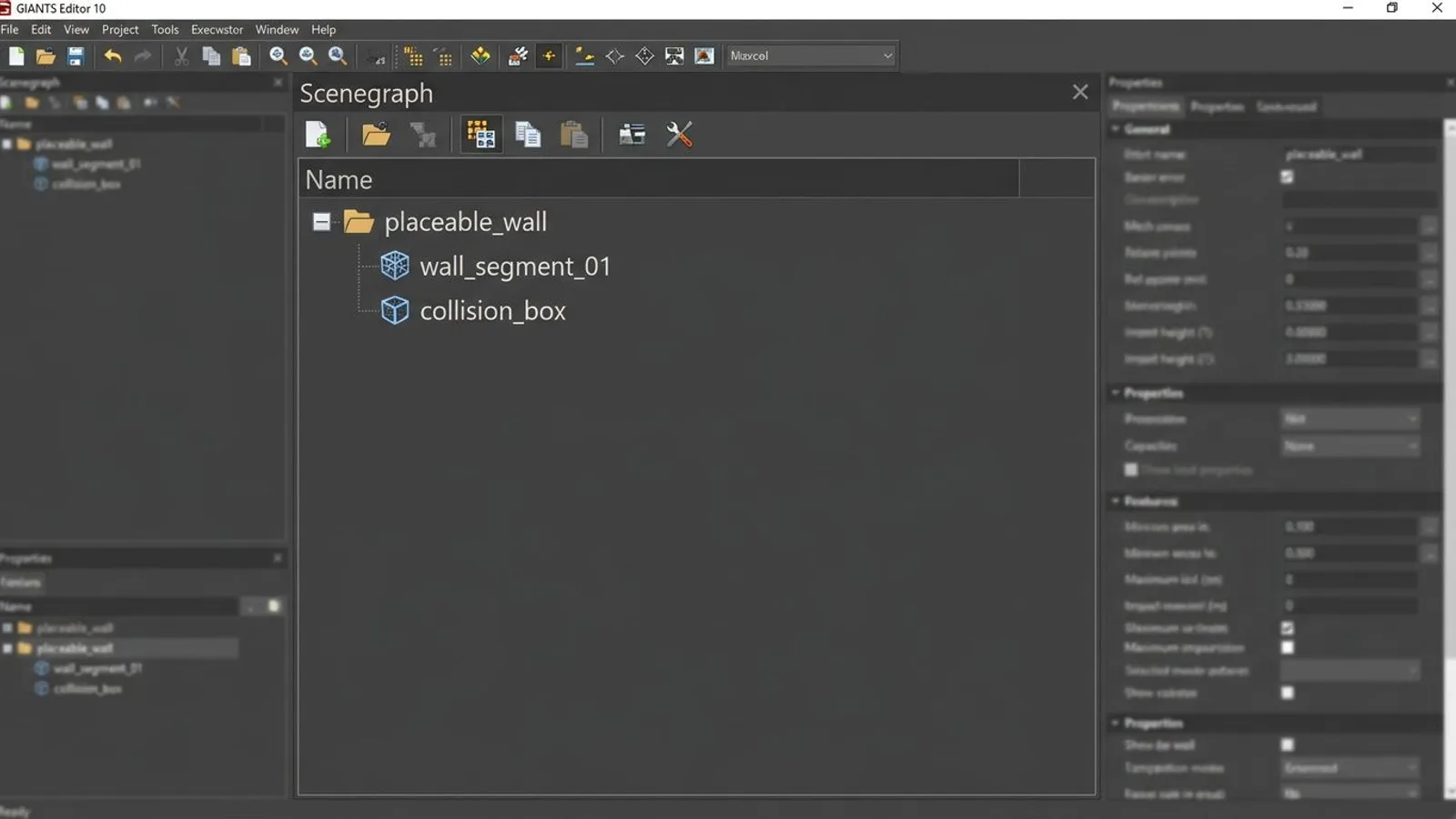Click the copy pages icon in Scenegraph toolbar

pyautogui.click(x=528, y=135)
